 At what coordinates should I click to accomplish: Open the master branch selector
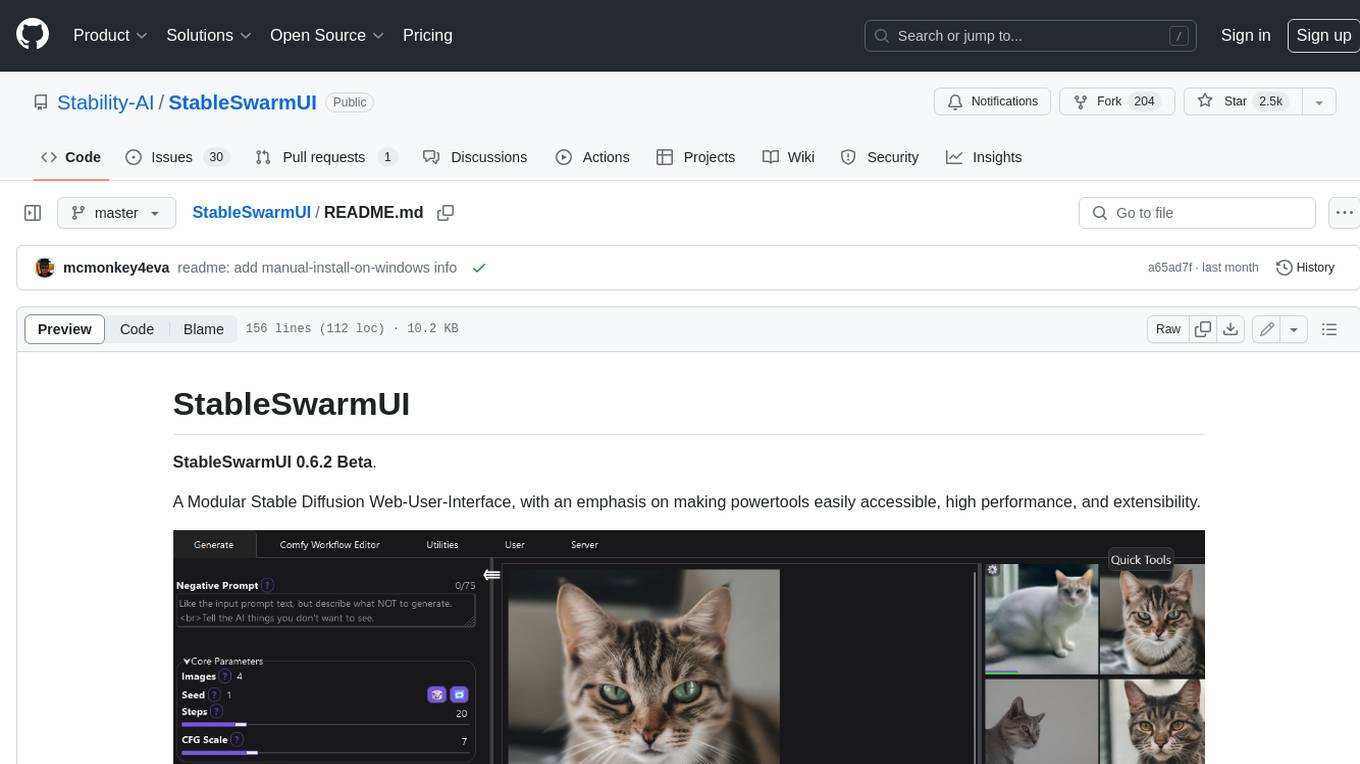116,213
